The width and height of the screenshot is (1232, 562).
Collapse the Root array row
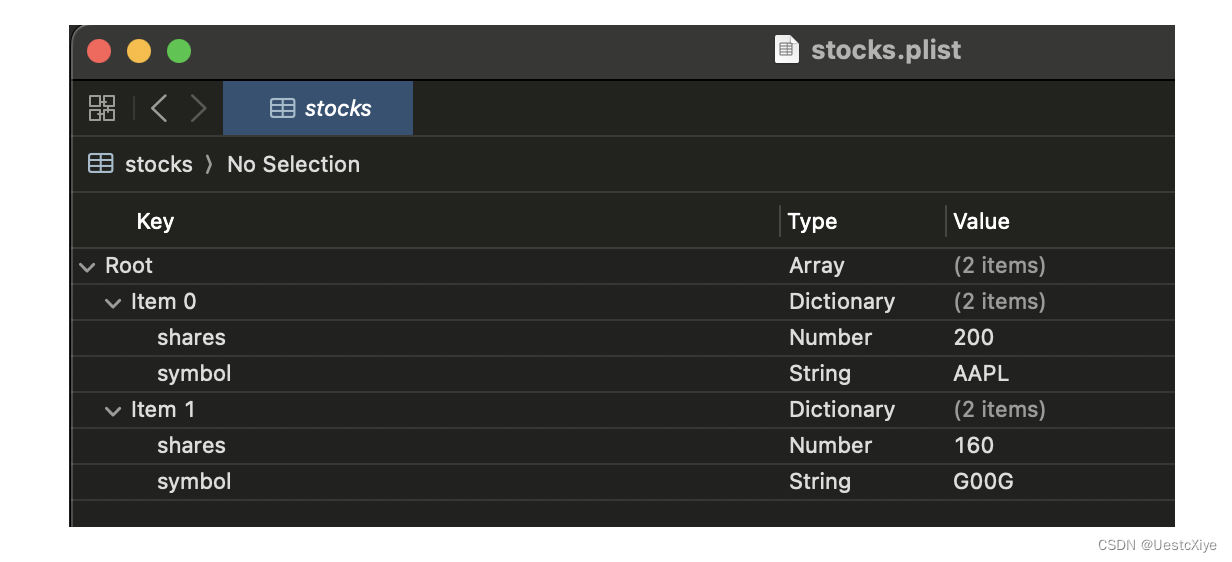[x=88, y=267]
